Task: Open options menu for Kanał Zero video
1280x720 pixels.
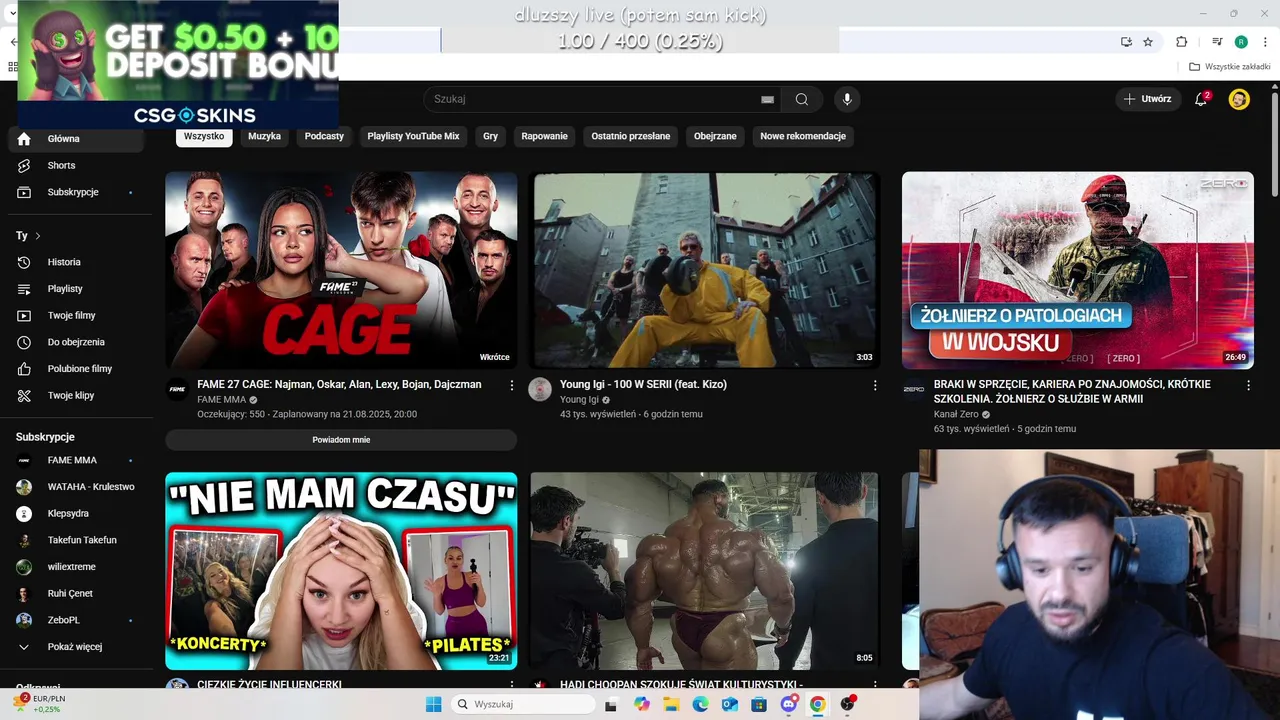Action: [1248, 385]
